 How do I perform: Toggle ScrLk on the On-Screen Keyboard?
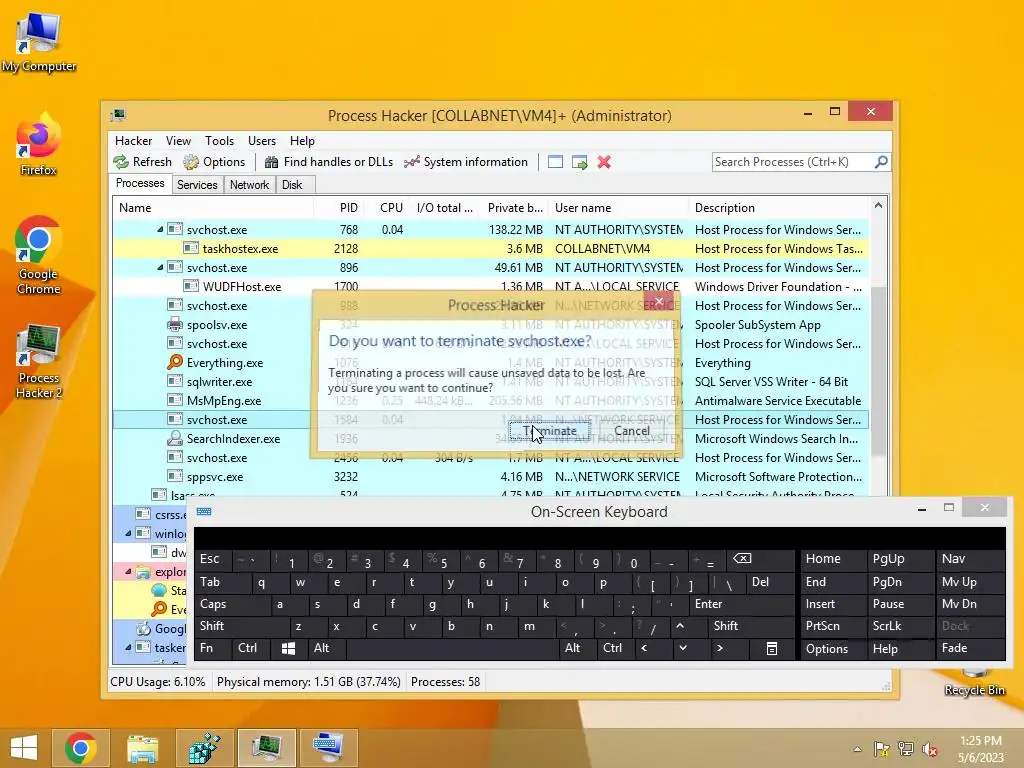pyautogui.click(x=899, y=626)
